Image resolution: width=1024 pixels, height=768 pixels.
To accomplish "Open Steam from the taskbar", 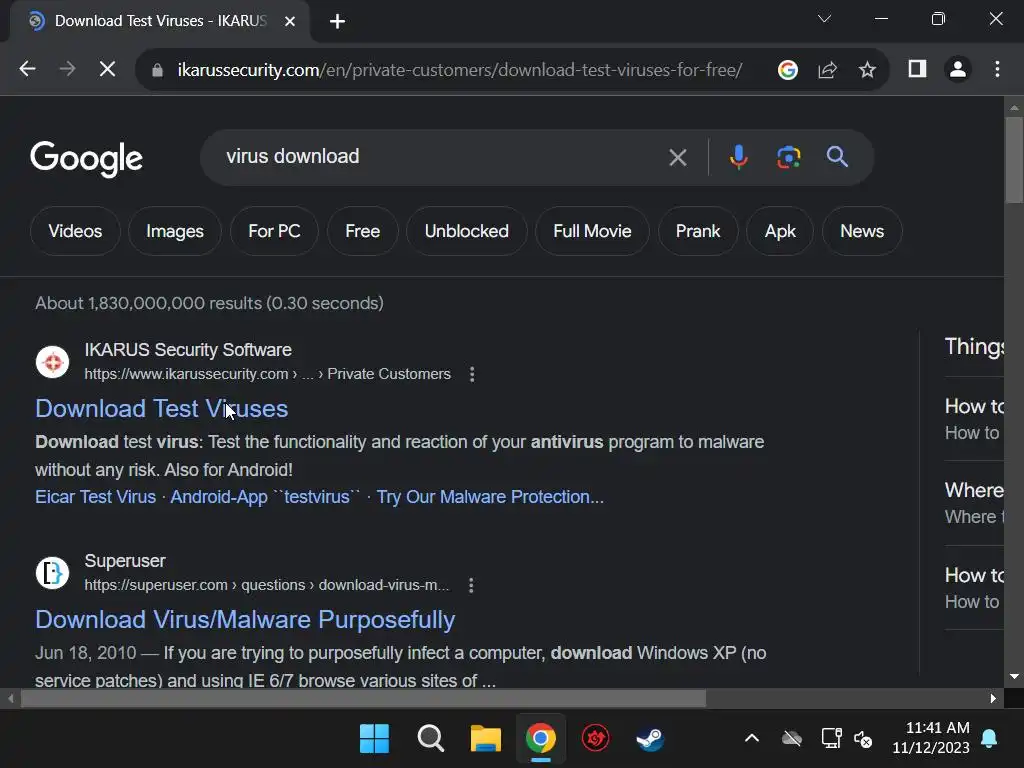I will coord(650,739).
